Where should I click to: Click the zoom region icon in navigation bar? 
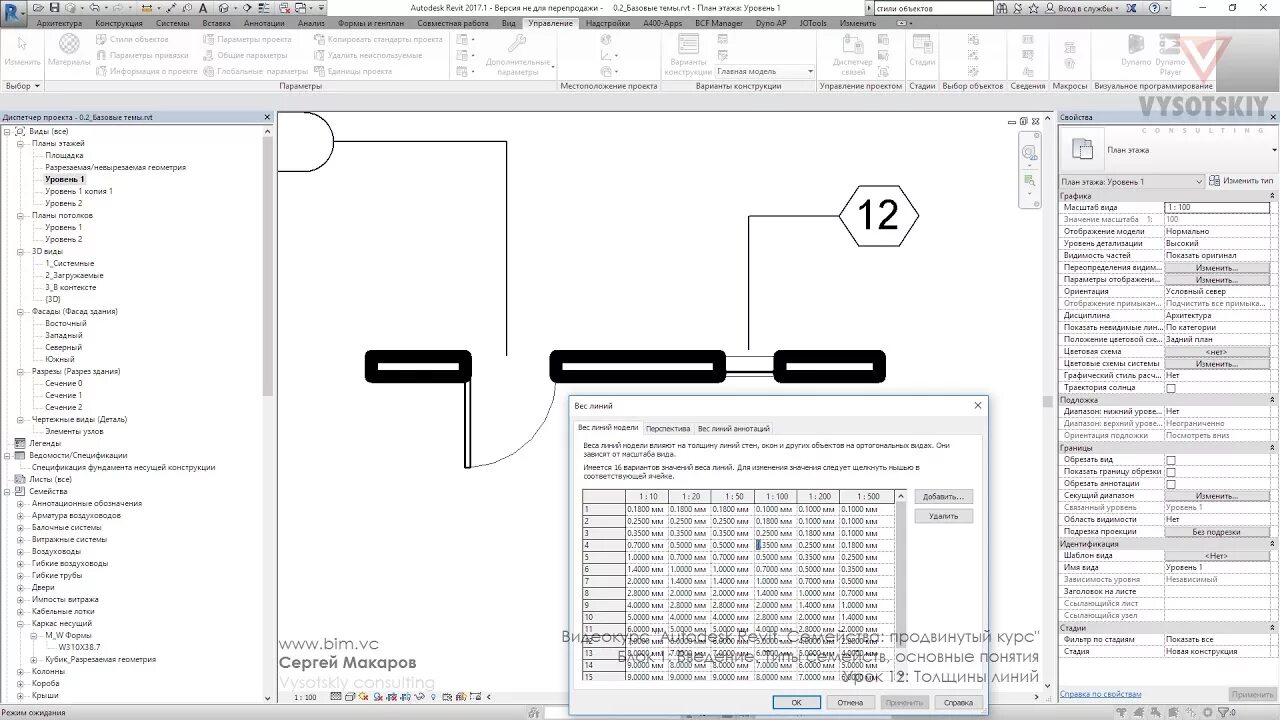point(1030,181)
